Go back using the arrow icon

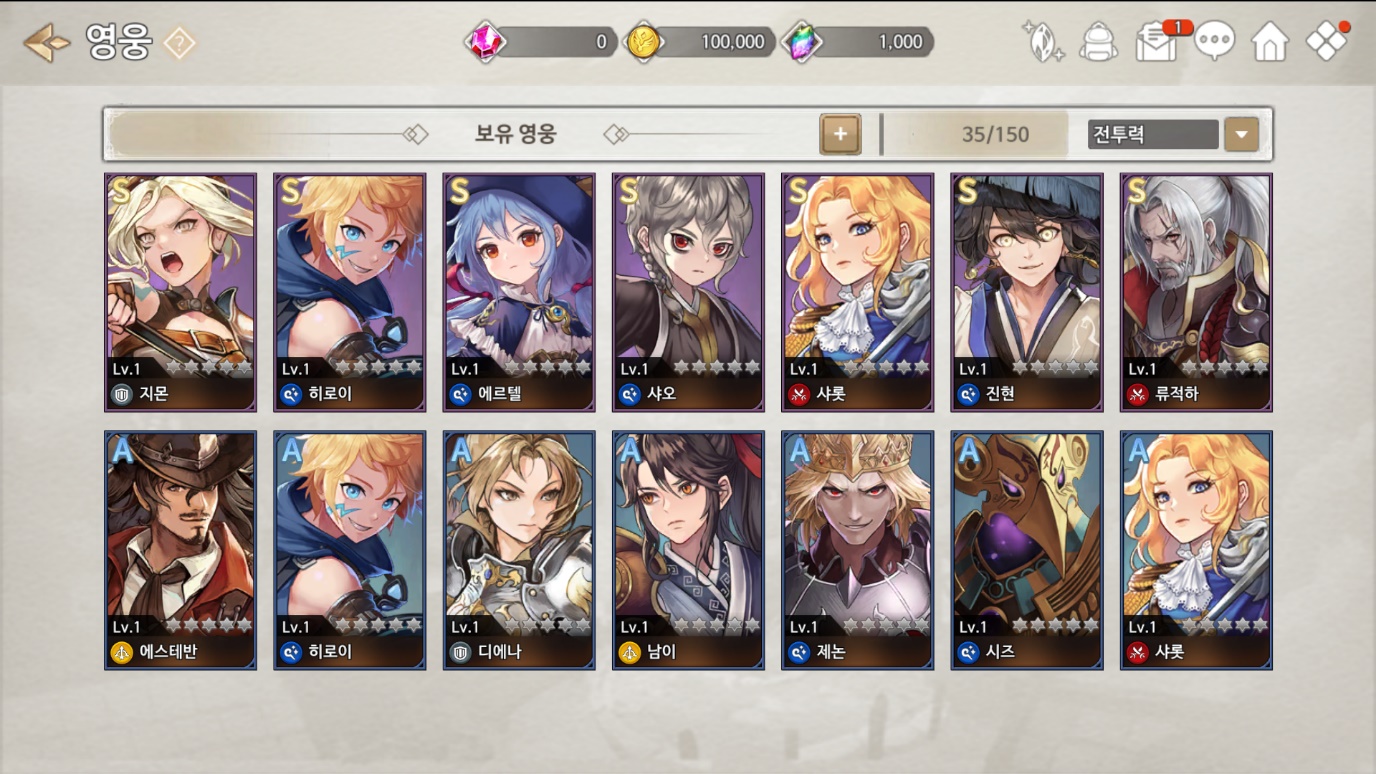coord(46,43)
